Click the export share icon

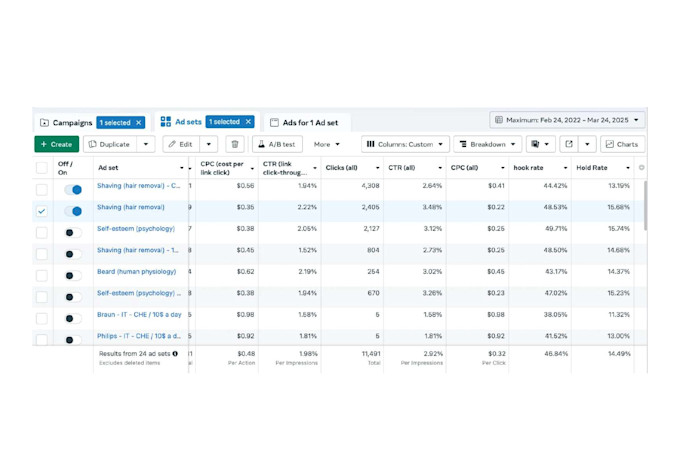(569, 144)
